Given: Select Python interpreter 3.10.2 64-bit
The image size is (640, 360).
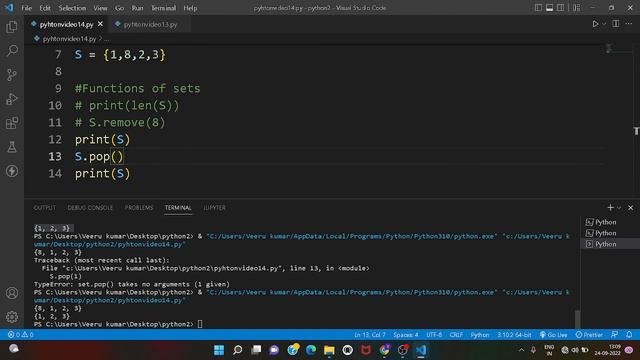Looking at the screenshot, I should [x=514, y=335].
